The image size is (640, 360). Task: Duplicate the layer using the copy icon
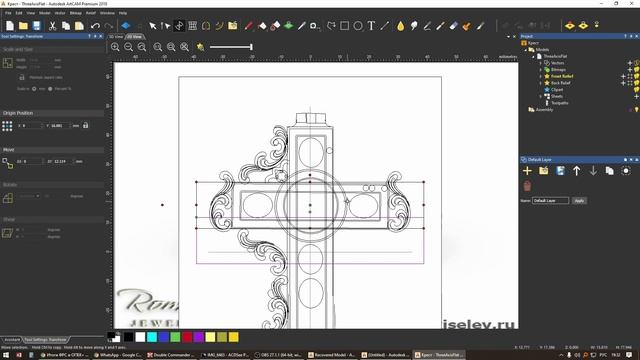click(609, 171)
